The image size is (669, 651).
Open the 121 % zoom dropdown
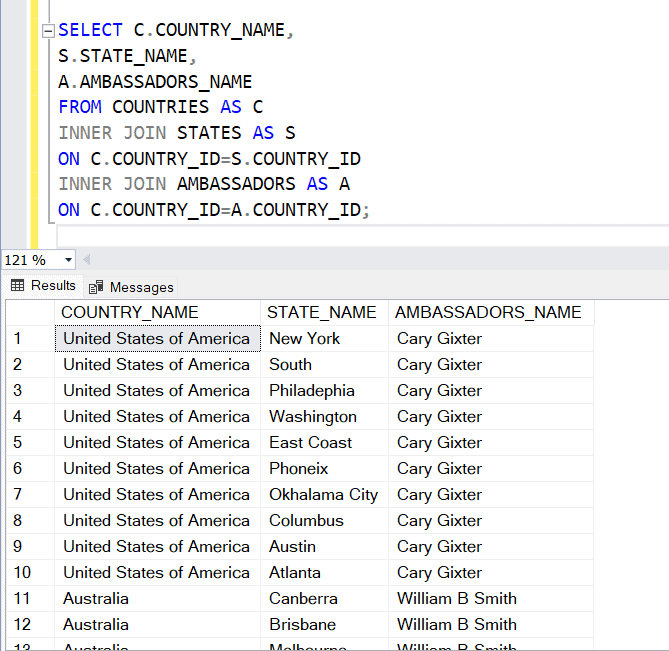[68, 260]
